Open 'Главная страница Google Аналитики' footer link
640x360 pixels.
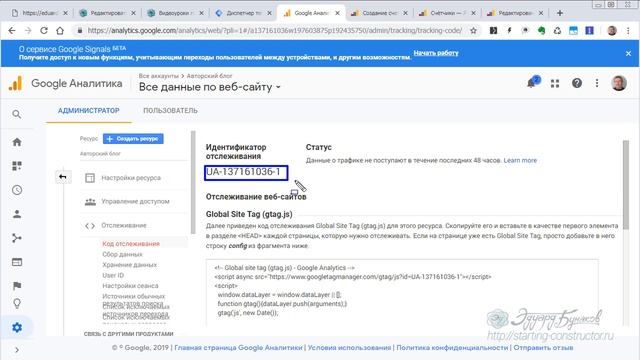238,348
